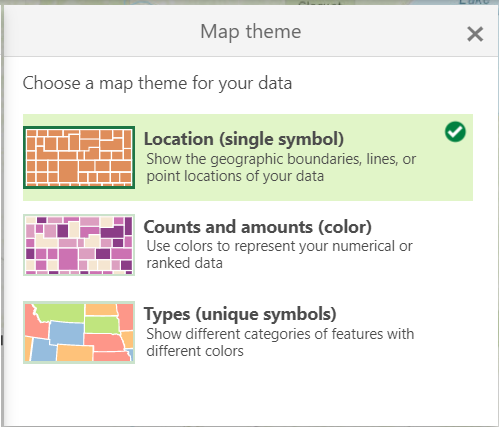Click the purple Counts and amounts thumbnail
The height and width of the screenshot is (427, 499).
79,245
